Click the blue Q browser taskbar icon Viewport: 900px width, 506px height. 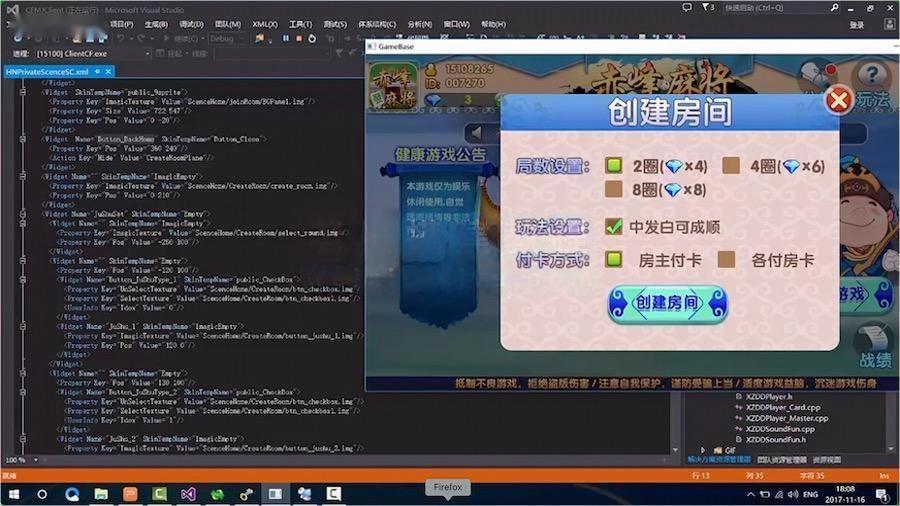[72, 494]
